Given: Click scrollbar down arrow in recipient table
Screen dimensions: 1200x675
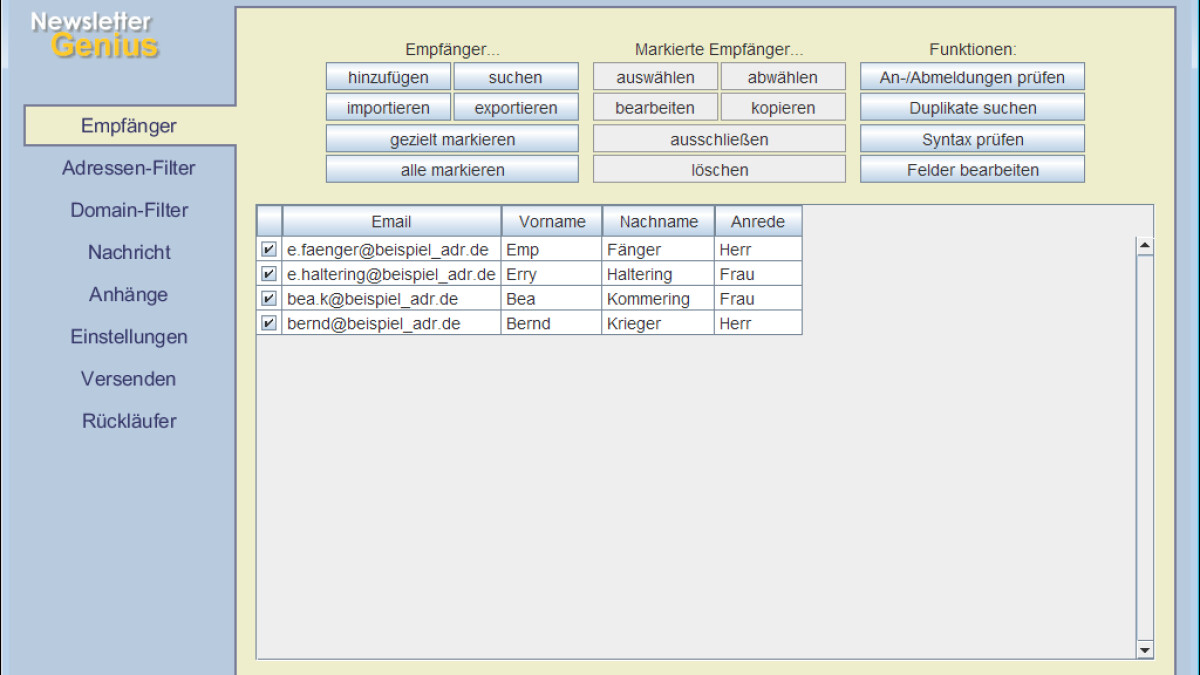Looking at the screenshot, I should [x=1145, y=650].
